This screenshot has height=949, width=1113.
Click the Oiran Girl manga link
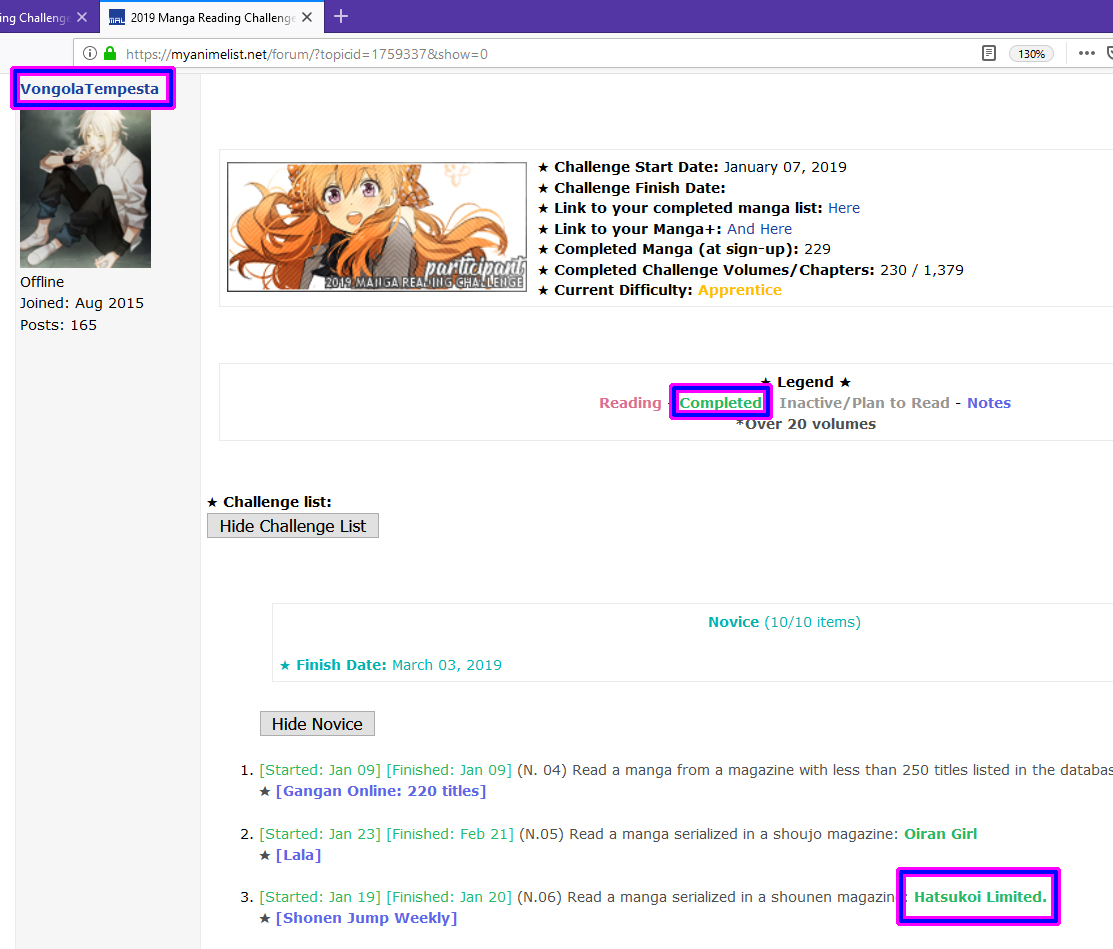[x=940, y=834]
